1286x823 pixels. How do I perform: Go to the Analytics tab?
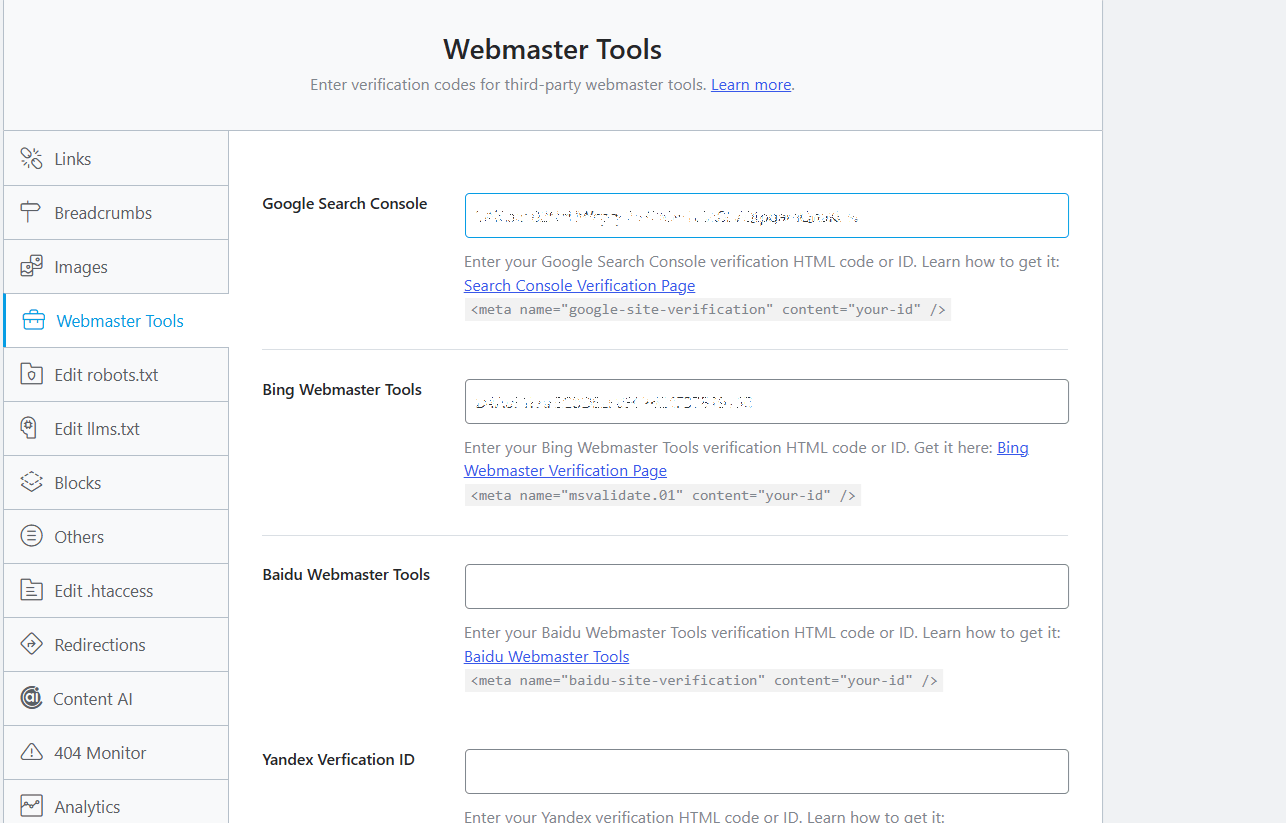(116, 803)
